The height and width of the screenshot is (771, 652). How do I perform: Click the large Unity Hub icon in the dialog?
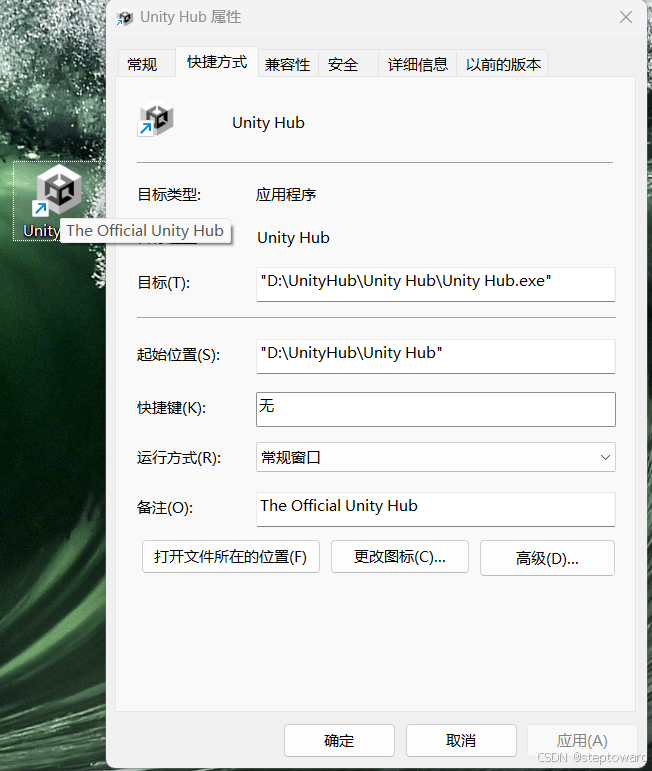pos(156,119)
